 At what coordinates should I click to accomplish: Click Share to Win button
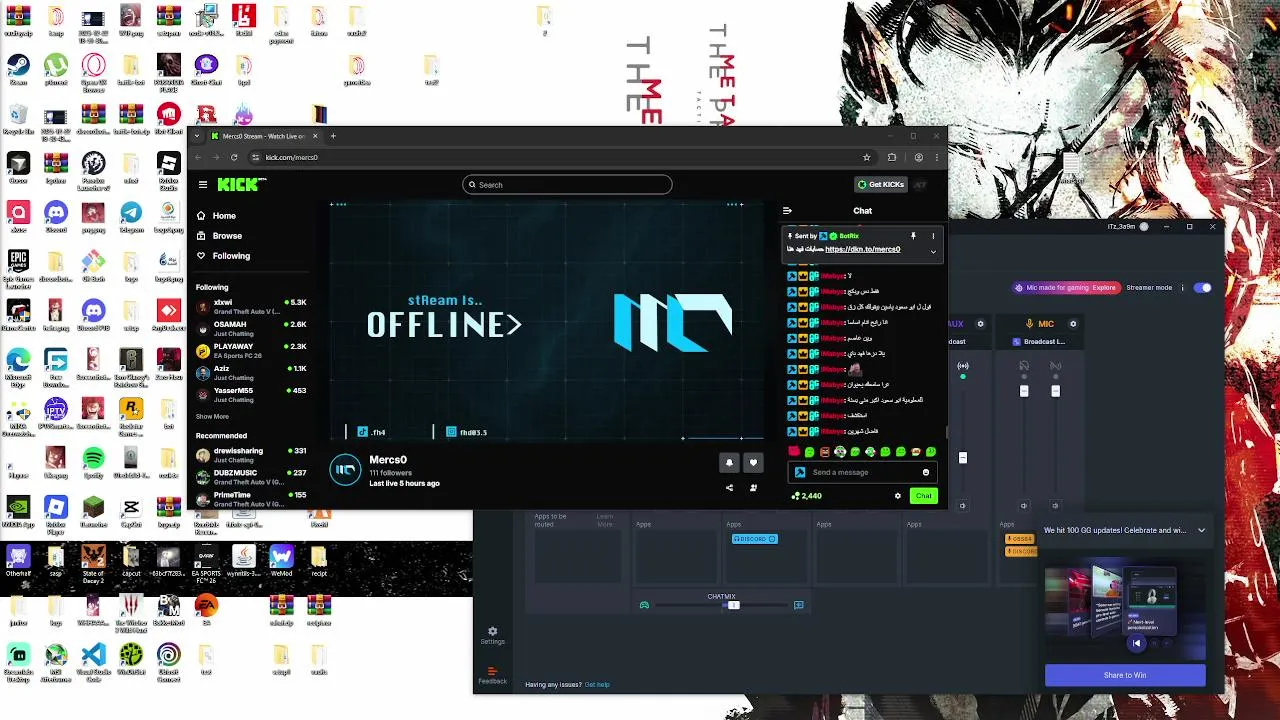pos(1125,675)
